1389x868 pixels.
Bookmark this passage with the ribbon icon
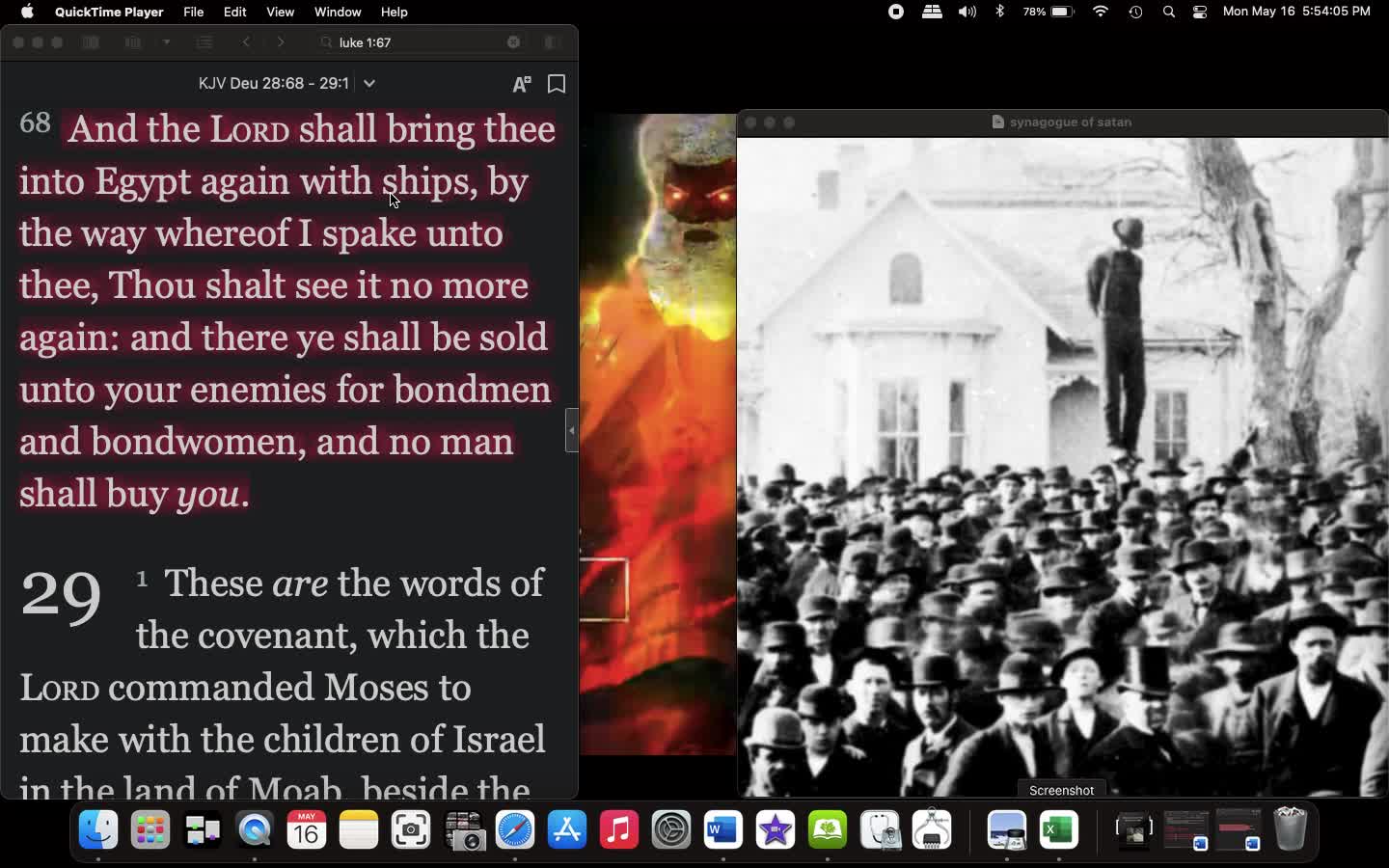point(557,84)
